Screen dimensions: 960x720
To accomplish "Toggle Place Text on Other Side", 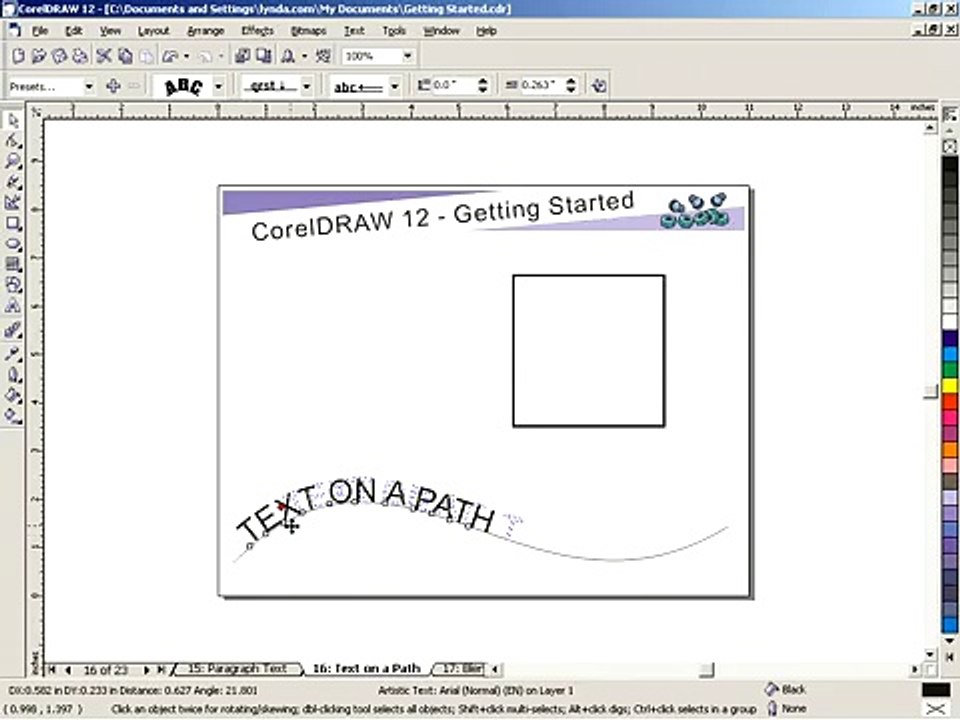I will click(x=599, y=86).
